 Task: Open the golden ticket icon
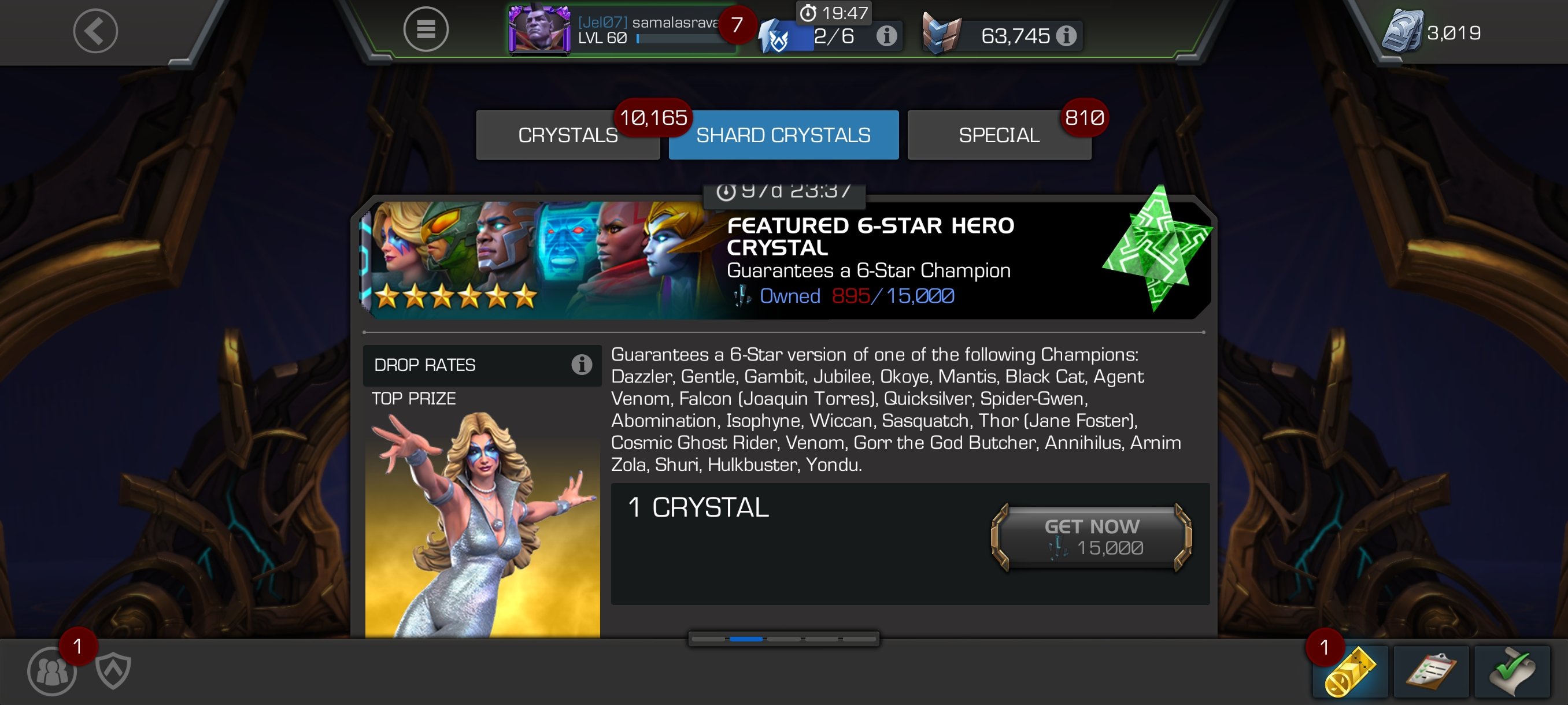pos(1349,671)
